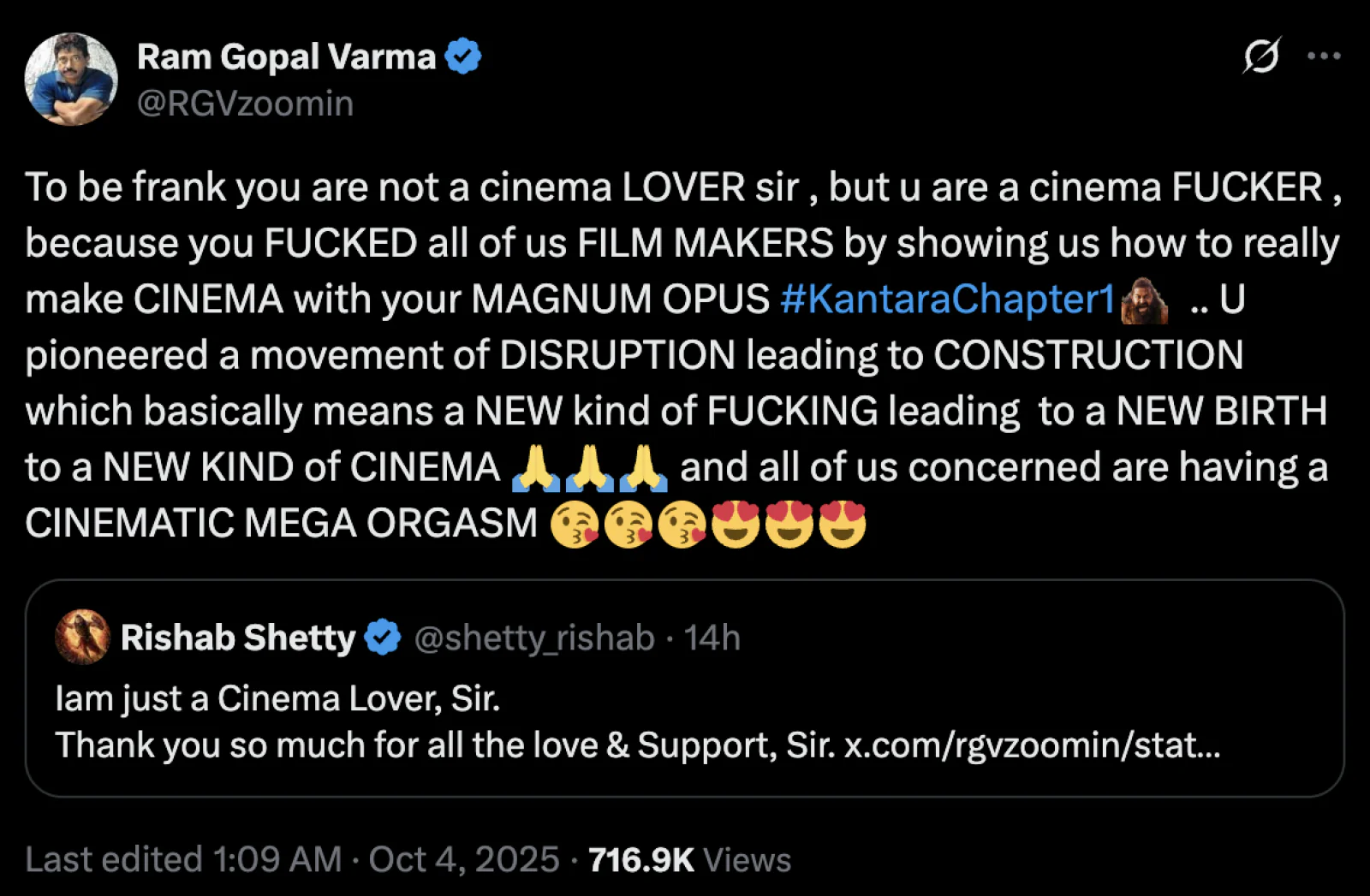Image resolution: width=1370 pixels, height=896 pixels.
Task: Open Rishab Shetty's small avatar
Action: [x=82, y=638]
